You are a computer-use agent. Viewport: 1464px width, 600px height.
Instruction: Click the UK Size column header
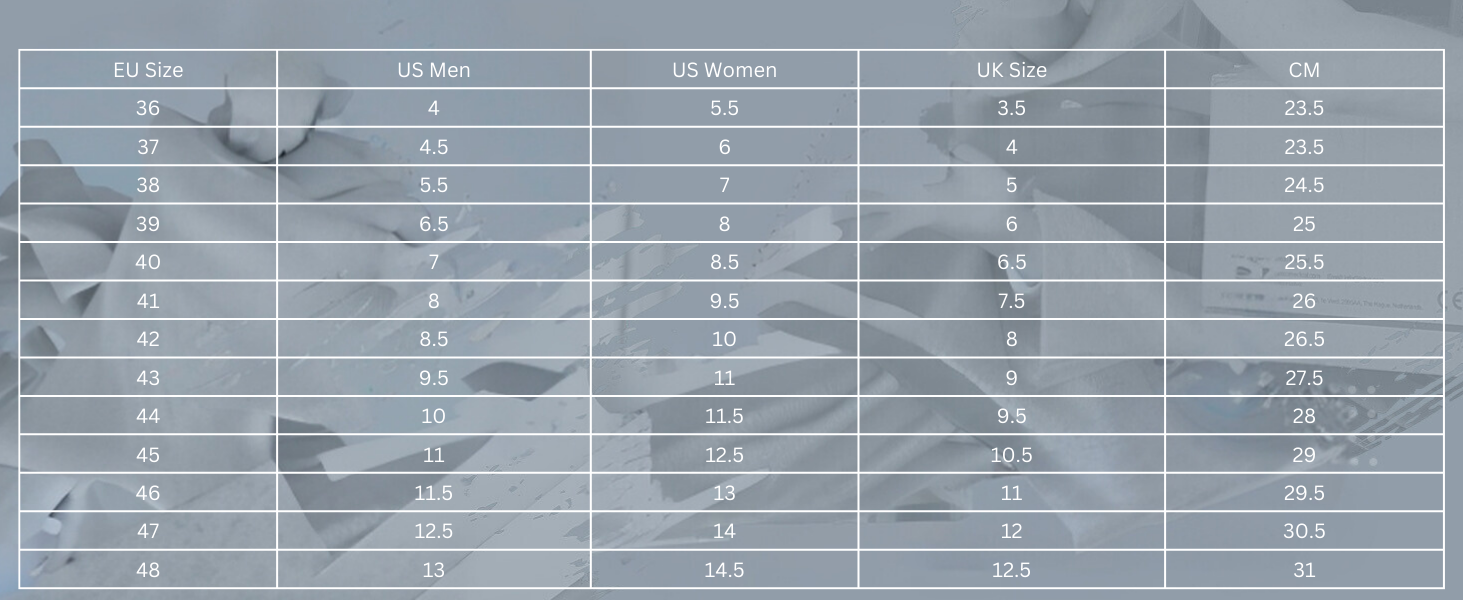(x=1011, y=70)
